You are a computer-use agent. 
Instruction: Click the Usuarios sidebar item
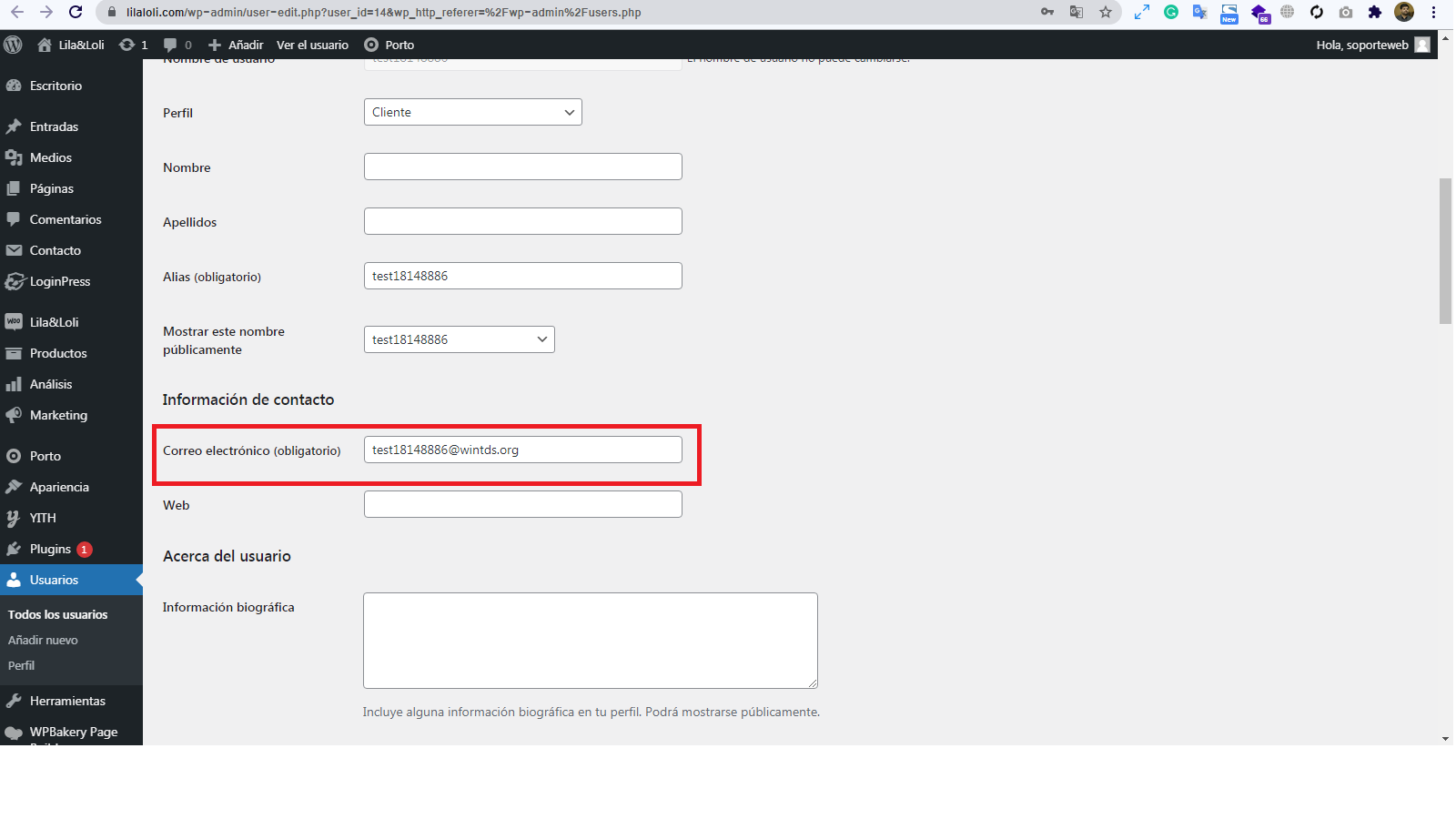coord(71,580)
